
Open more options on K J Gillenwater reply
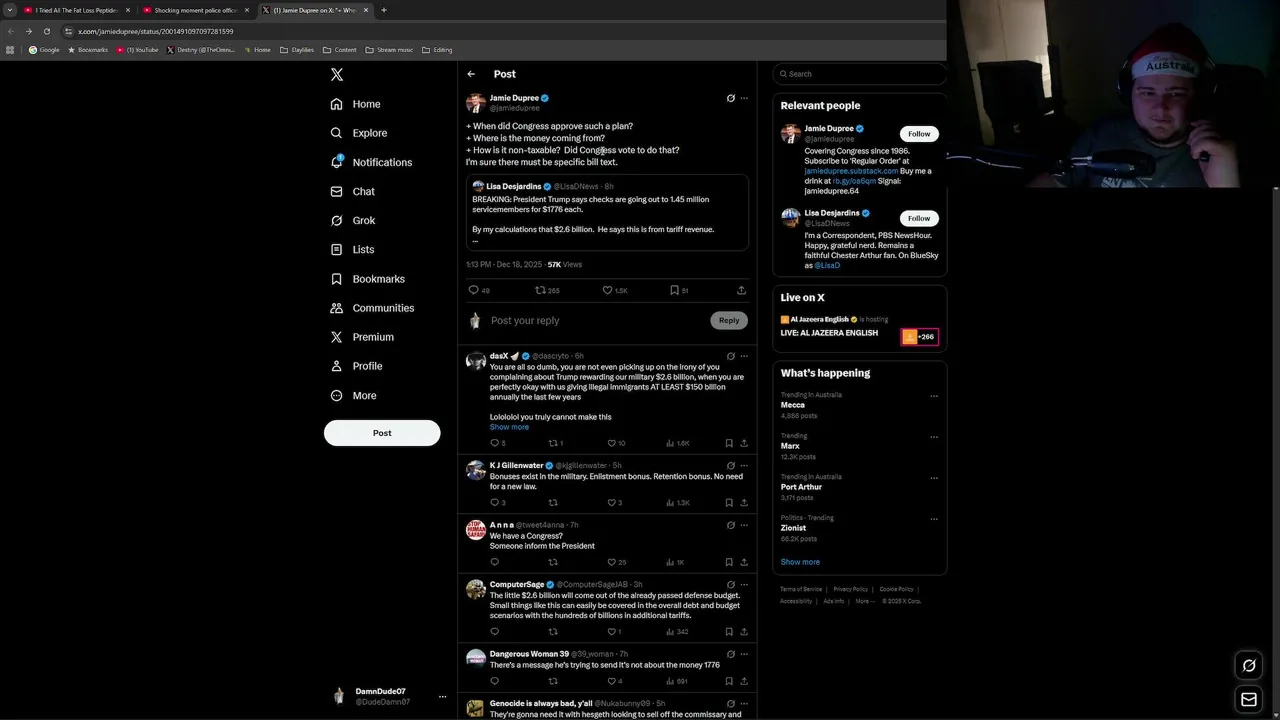pos(744,466)
